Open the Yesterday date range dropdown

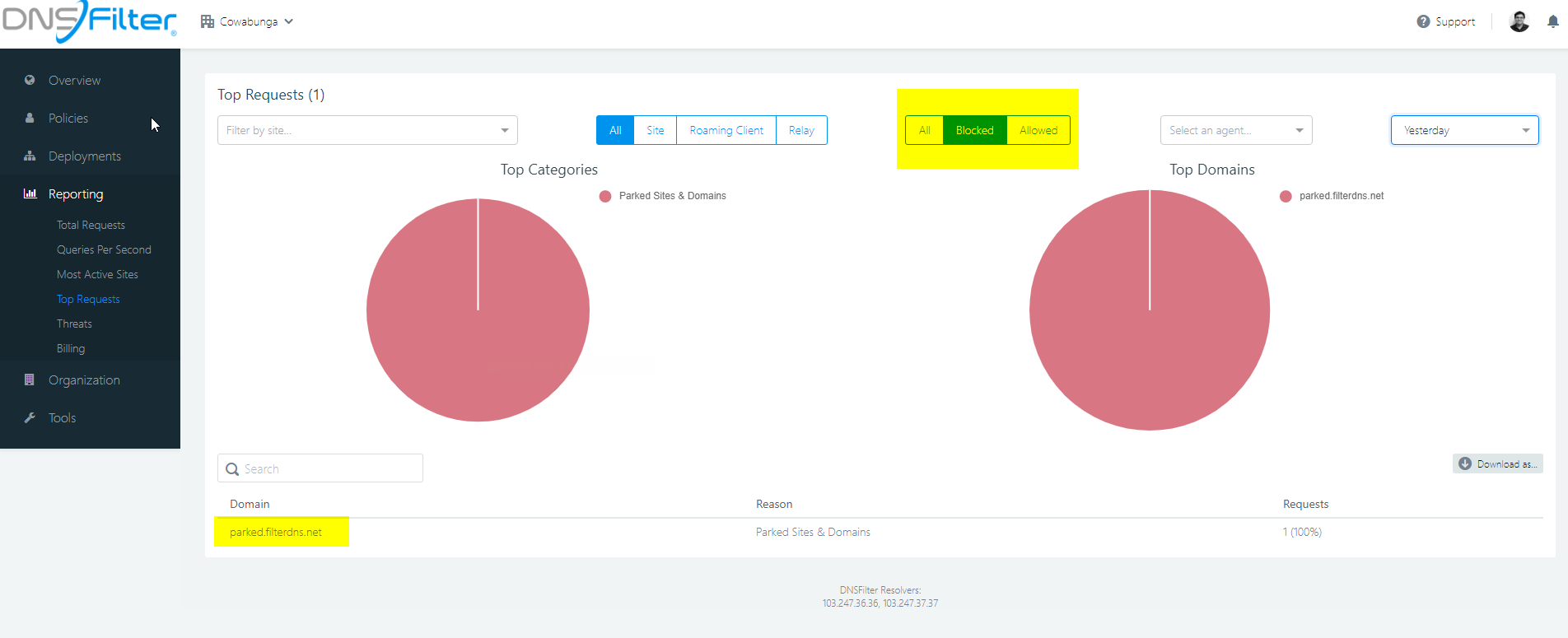1465,130
